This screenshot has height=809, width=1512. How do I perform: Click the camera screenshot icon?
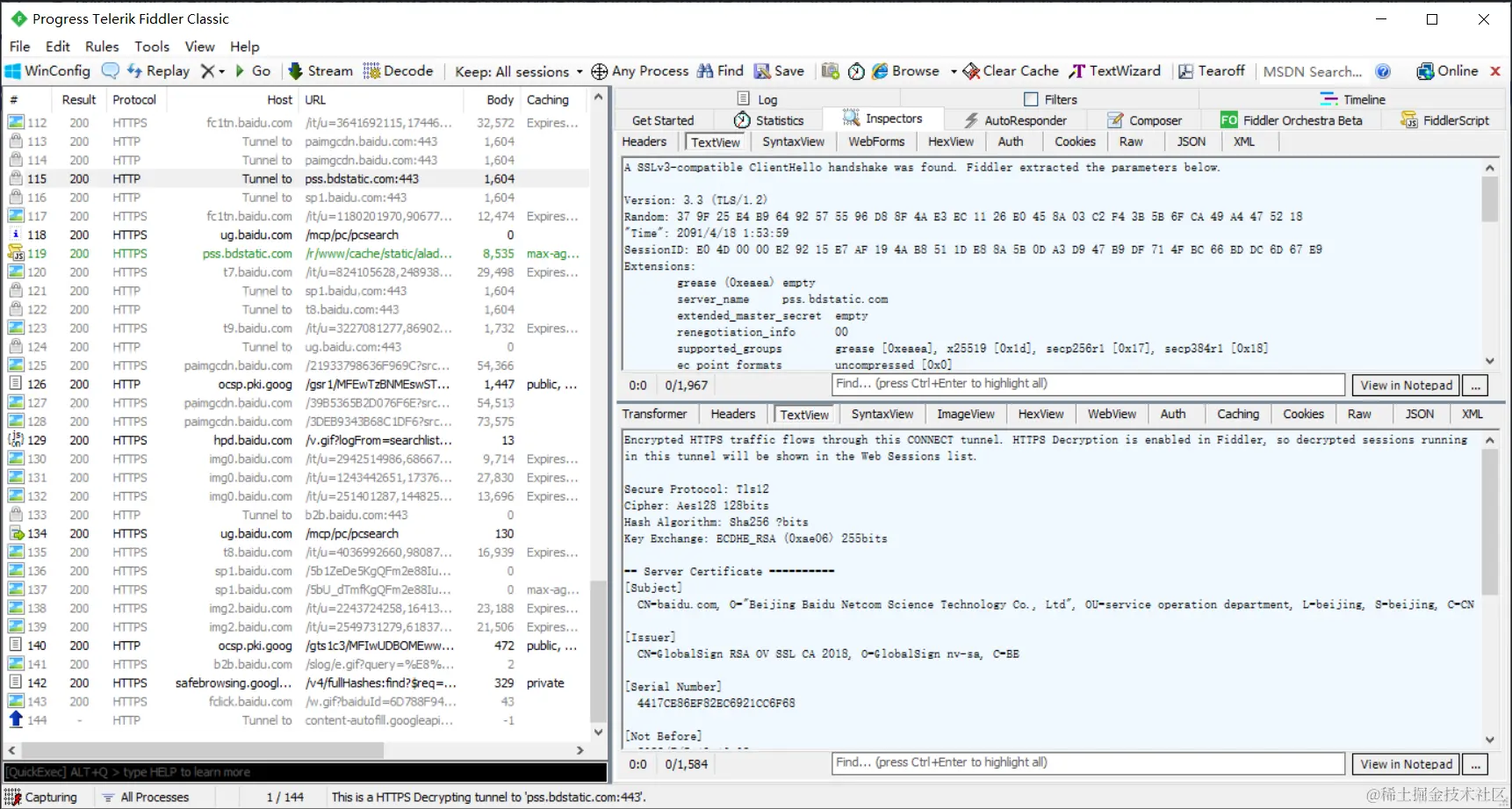830,71
